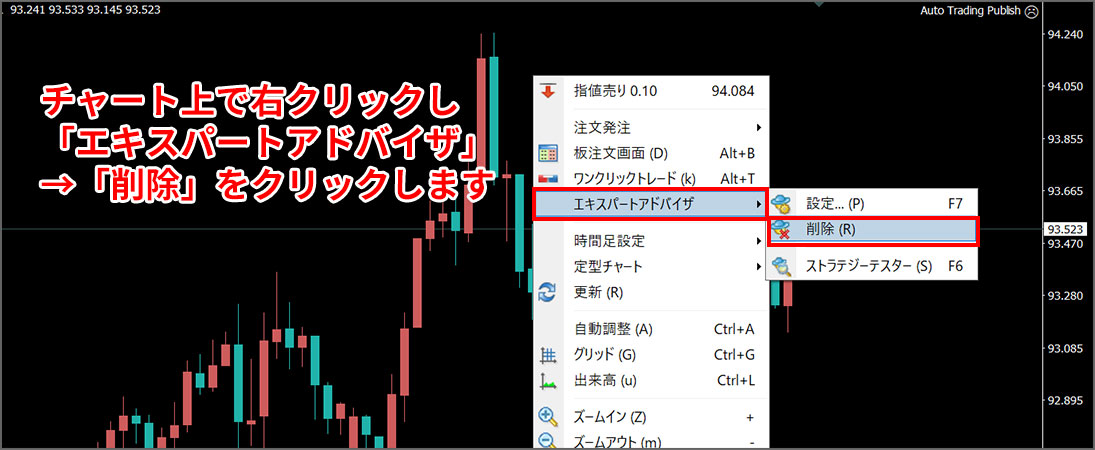This screenshot has width=1095, height=450.
Task: Click the Zoom Out magnifier icon
Action: tap(548, 440)
